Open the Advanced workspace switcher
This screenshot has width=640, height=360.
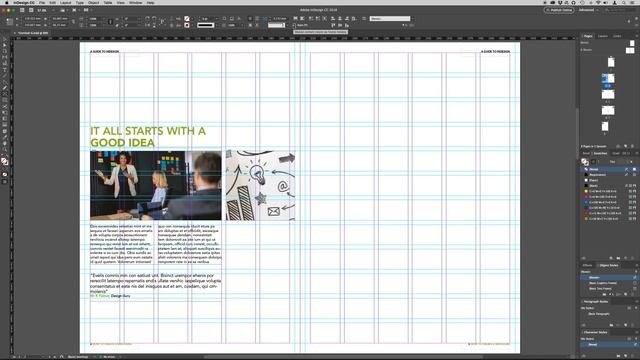point(589,10)
